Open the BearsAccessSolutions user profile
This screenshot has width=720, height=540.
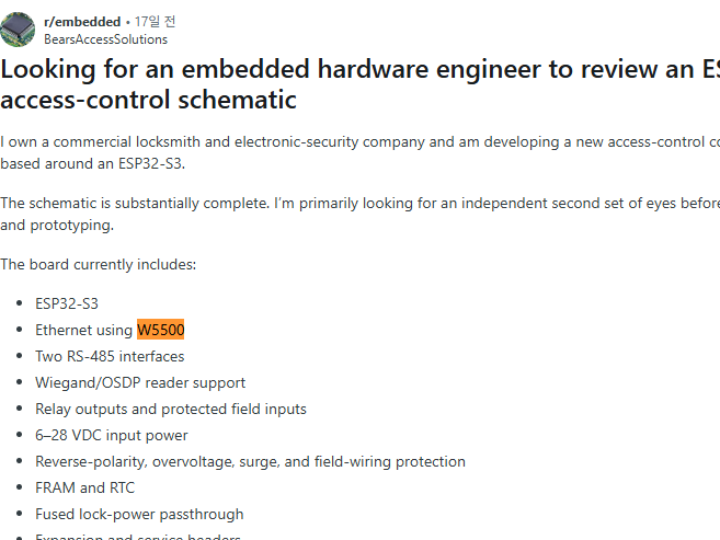[106, 39]
